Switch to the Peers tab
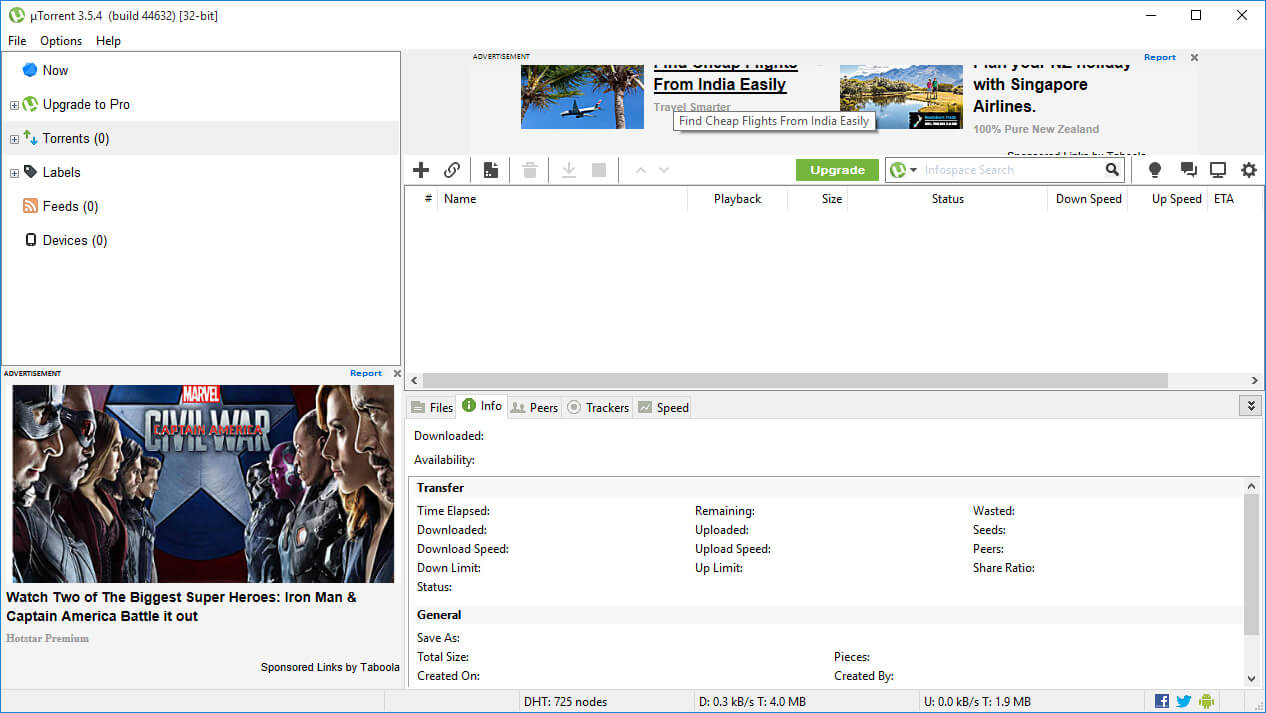1266x713 pixels. tap(534, 407)
